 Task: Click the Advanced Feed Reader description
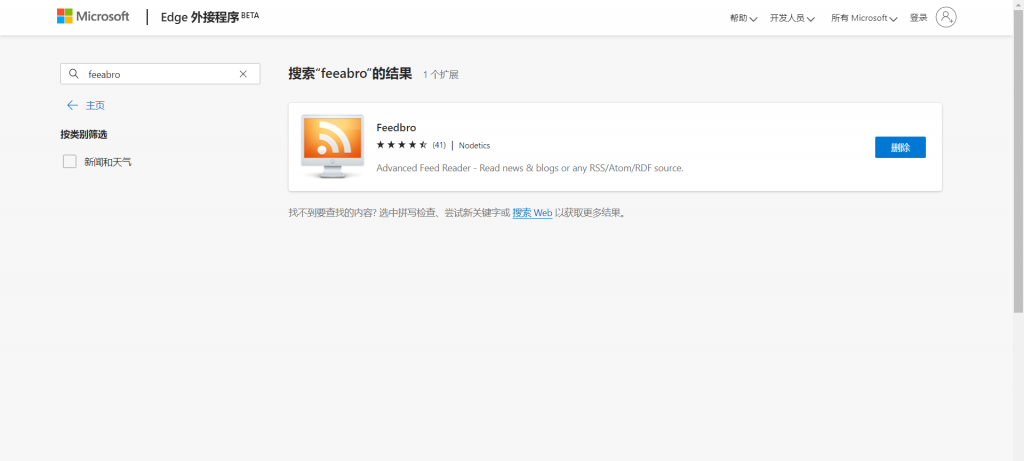click(x=530, y=168)
